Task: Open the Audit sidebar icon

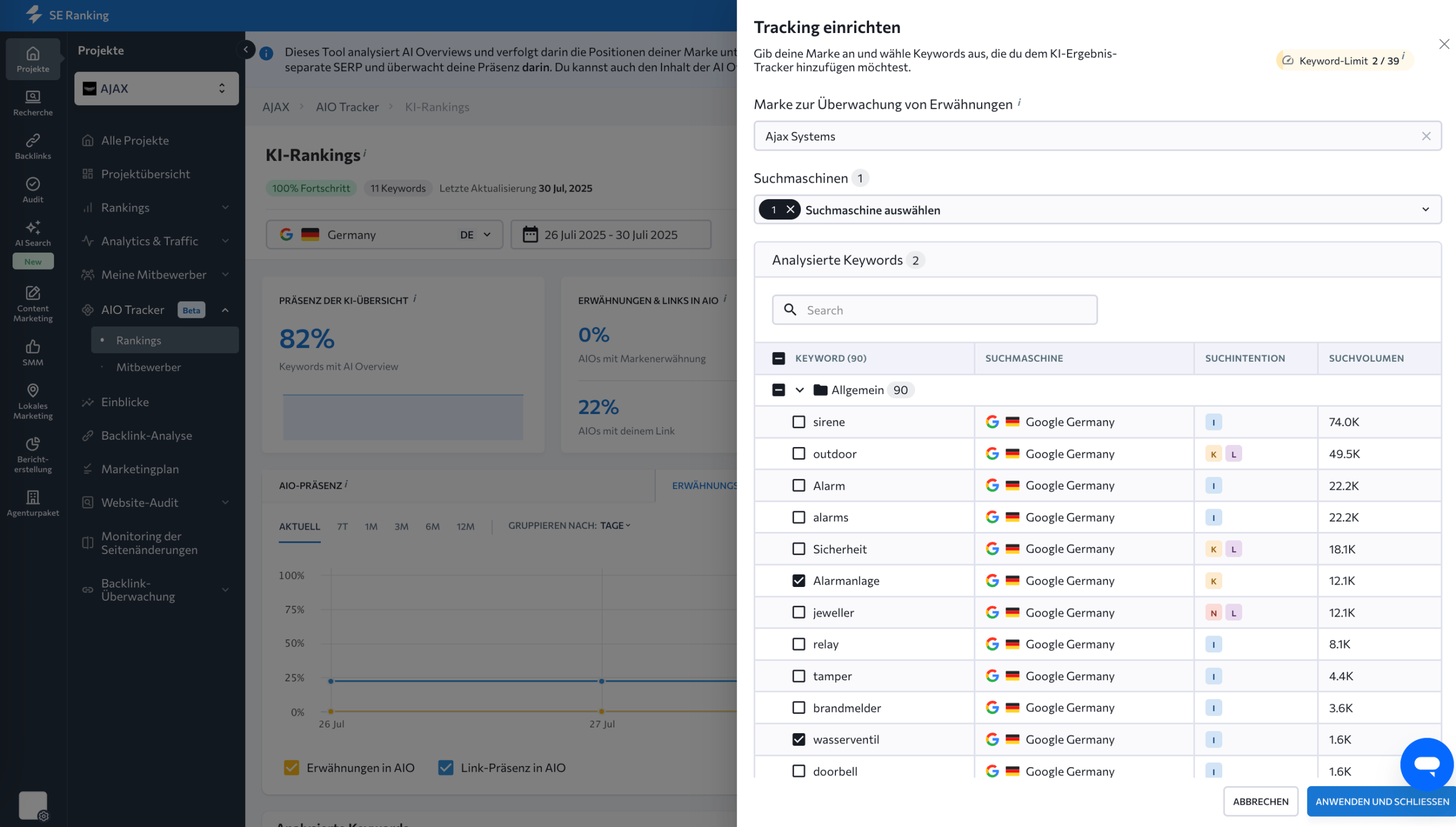Action: (33, 190)
